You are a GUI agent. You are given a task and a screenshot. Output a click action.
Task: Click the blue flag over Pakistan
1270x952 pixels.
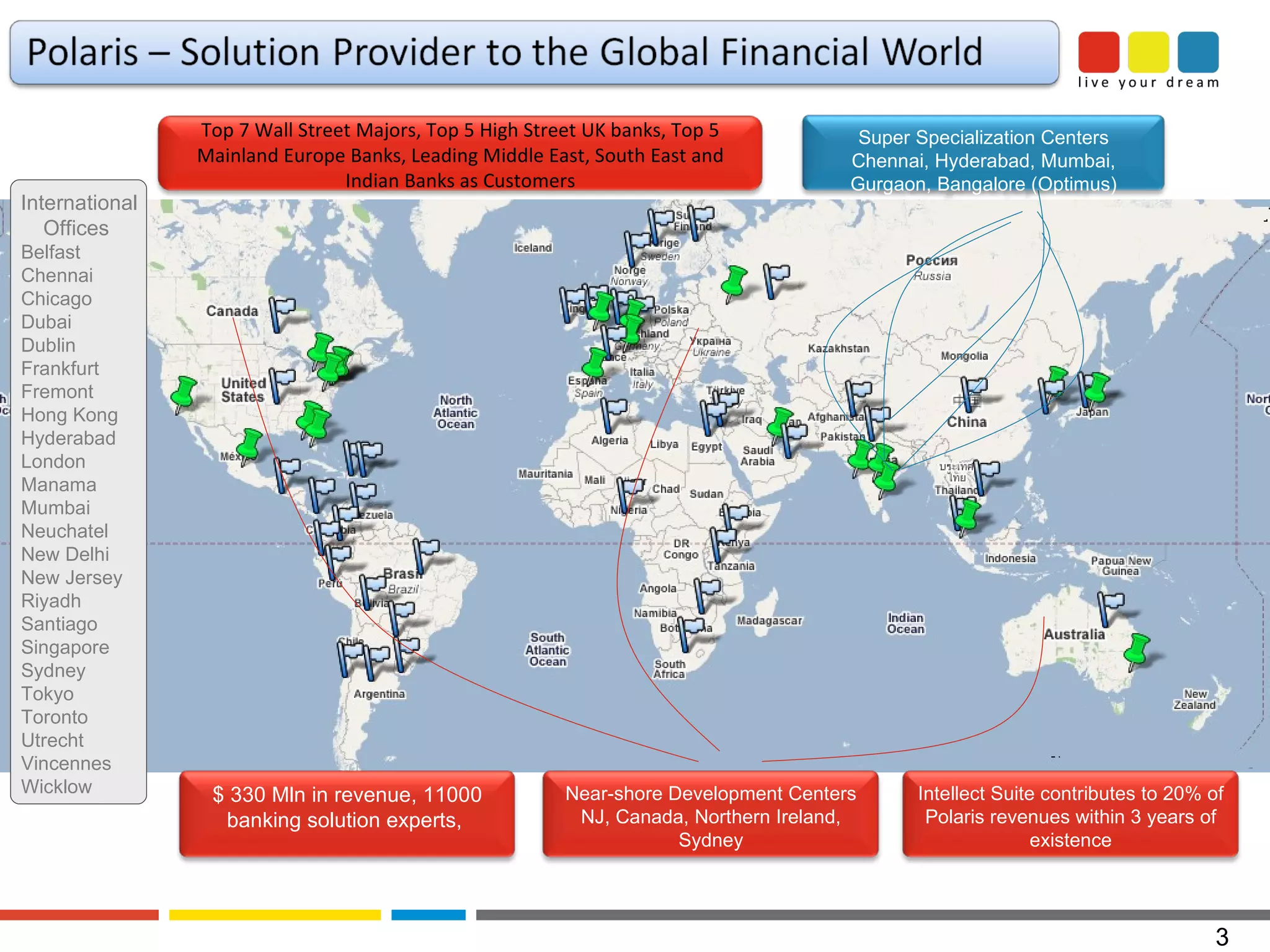coord(877,423)
